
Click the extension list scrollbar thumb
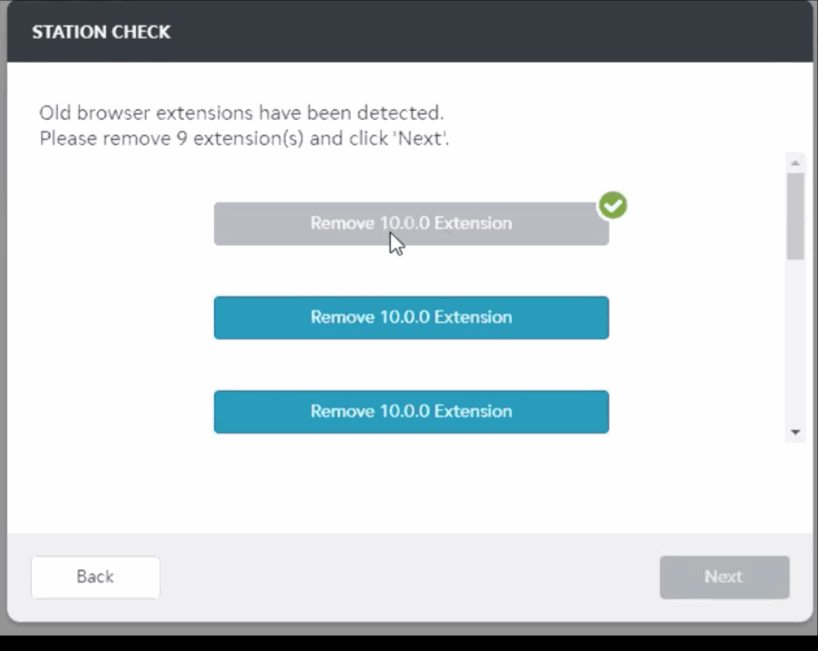[796, 216]
